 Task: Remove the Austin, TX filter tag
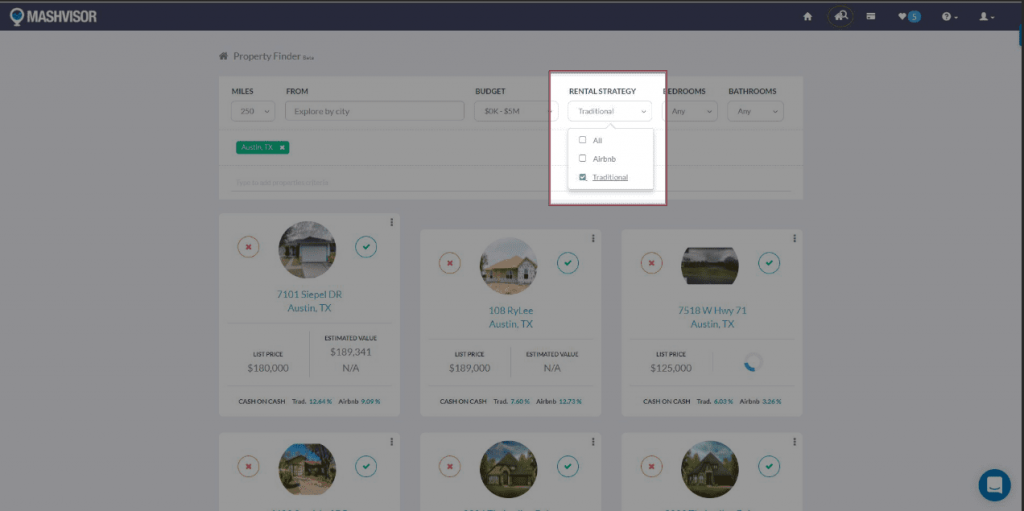click(x=282, y=147)
